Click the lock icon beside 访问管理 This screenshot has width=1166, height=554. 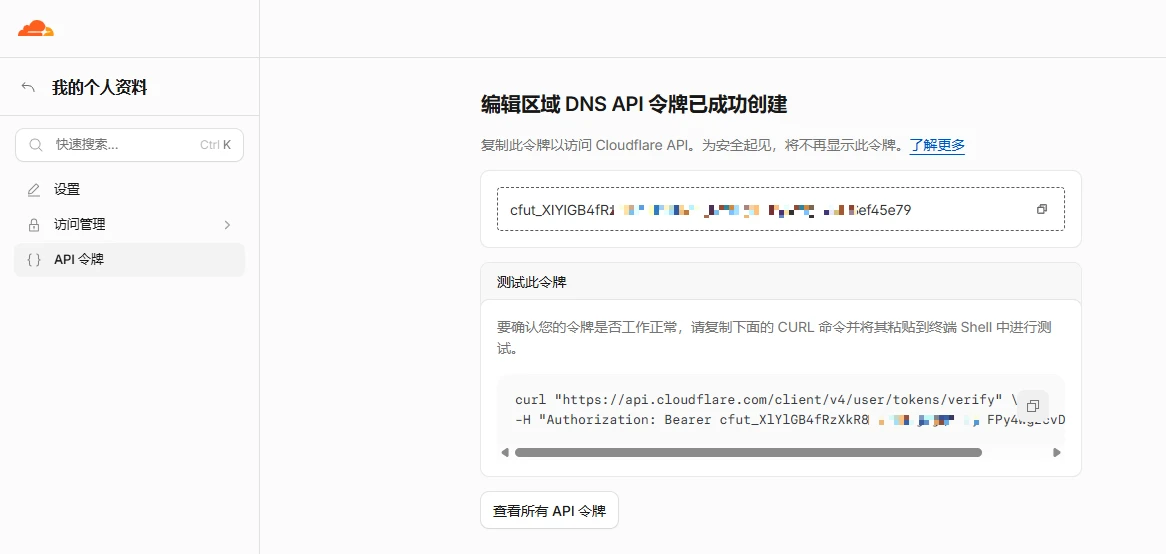click(x=33, y=225)
